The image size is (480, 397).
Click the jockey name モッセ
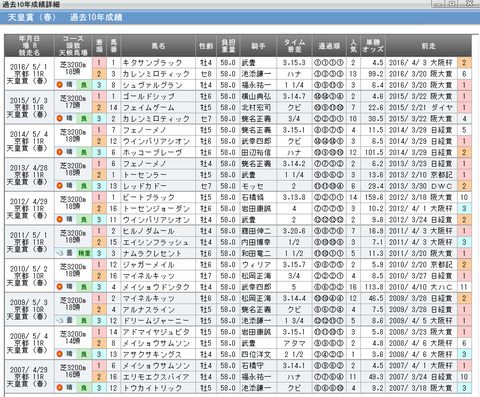(x=253, y=186)
